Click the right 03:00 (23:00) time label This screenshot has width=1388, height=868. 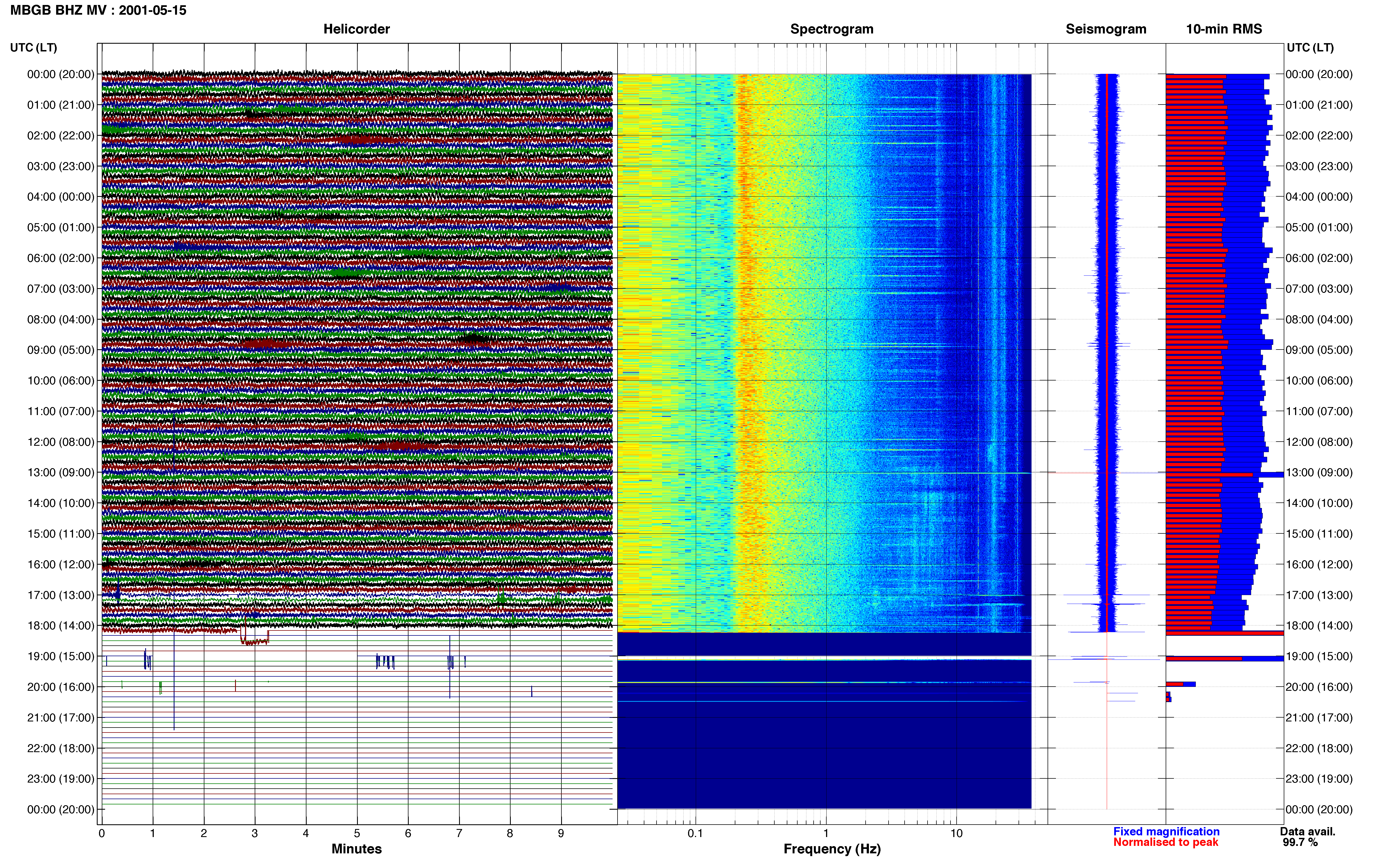(1319, 166)
